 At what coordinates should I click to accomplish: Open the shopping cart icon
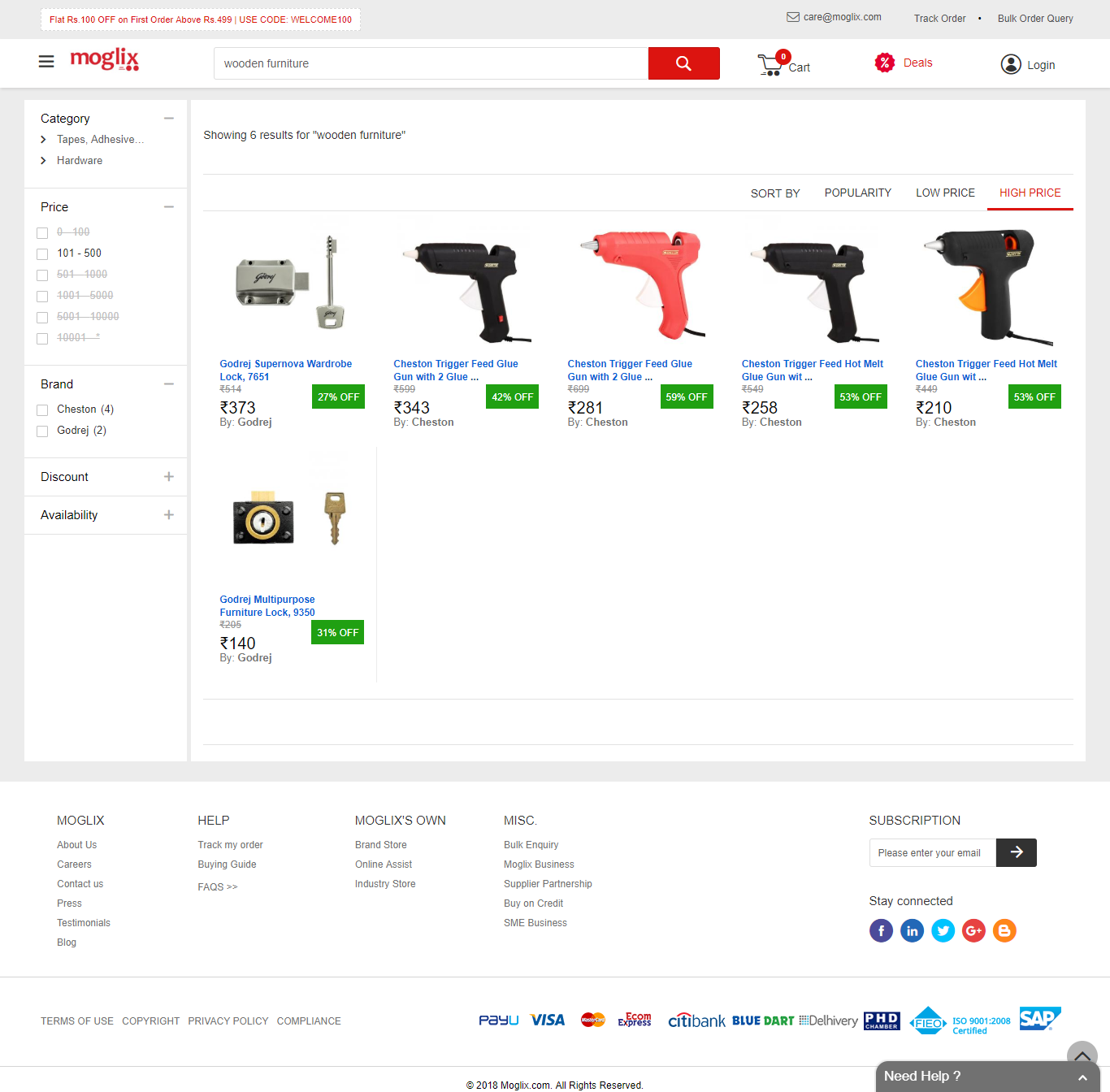(x=770, y=65)
